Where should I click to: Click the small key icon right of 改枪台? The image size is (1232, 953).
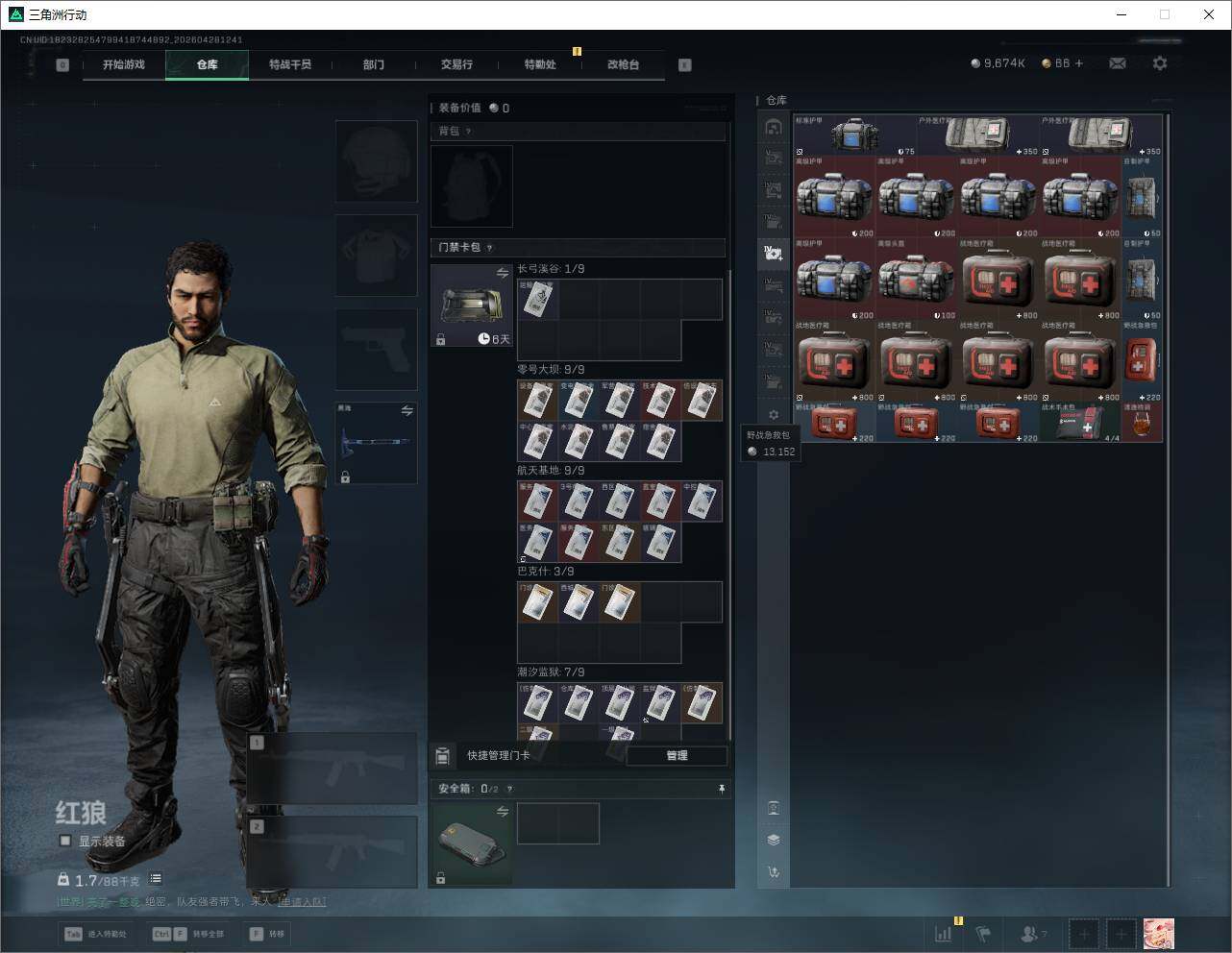click(x=685, y=65)
